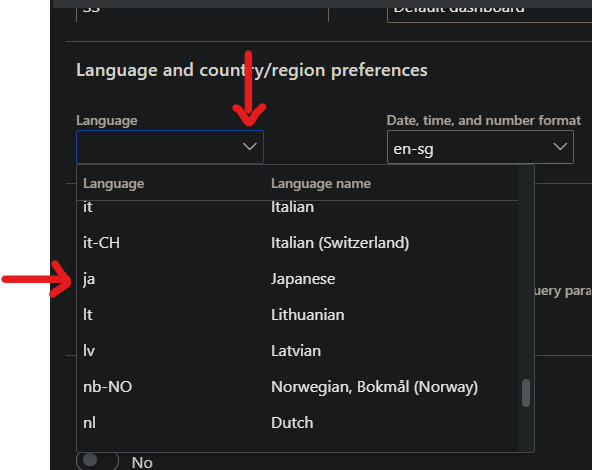The width and height of the screenshot is (592, 470).
Task: Click the it-CH language code entry
Action: pyautogui.click(x=102, y=243)
